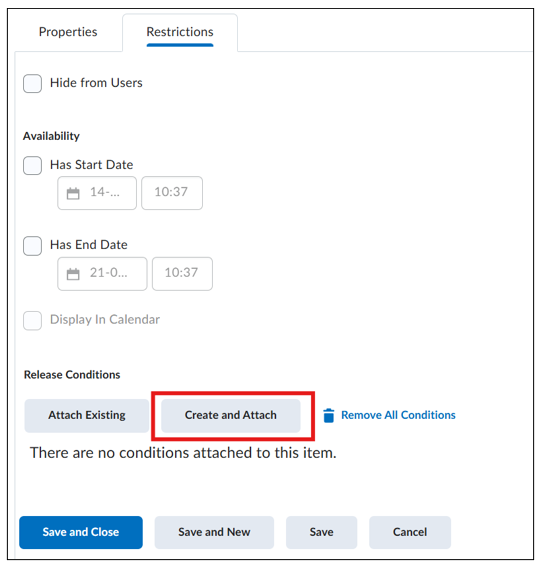The height and width of the screenshot is (568, 540).
Task: Switch to the Properties tab
Action: pyautogui.click(x=68, y=32)
